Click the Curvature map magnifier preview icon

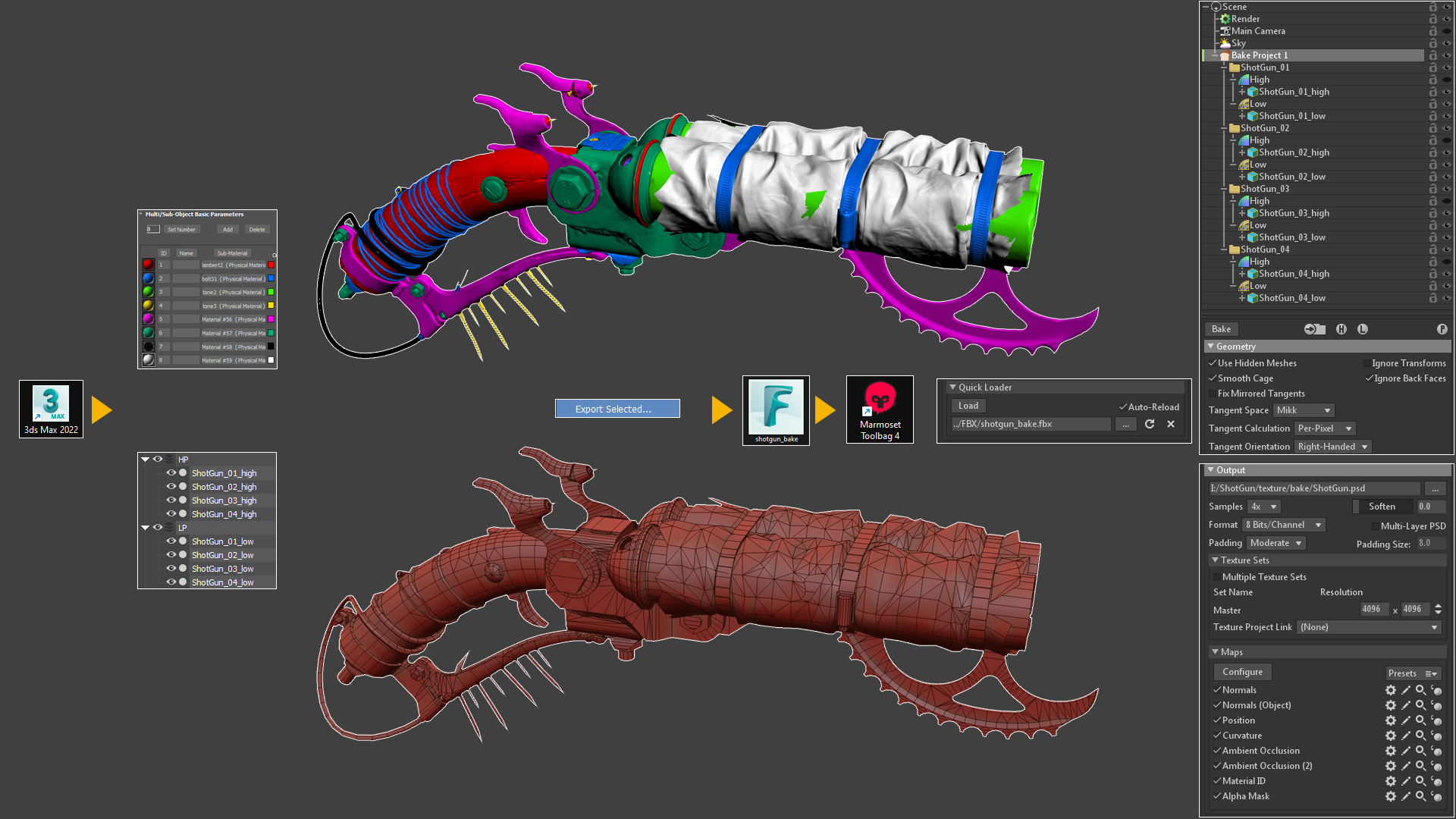coord(1420,736)
